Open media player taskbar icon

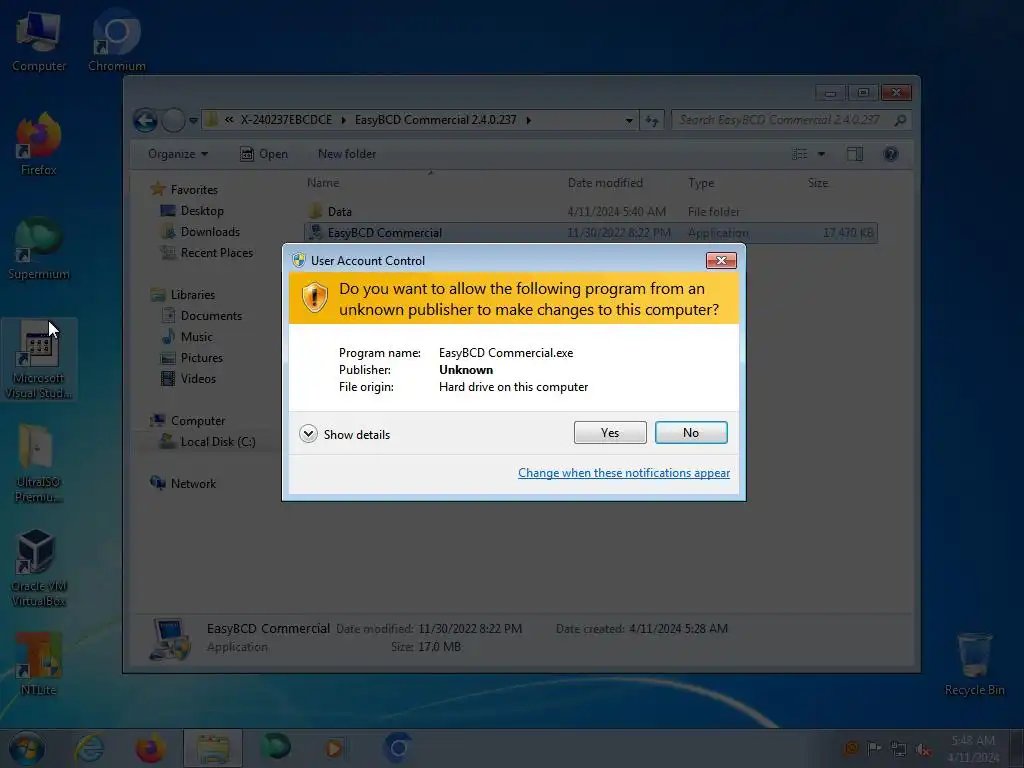tap(335, 748)
